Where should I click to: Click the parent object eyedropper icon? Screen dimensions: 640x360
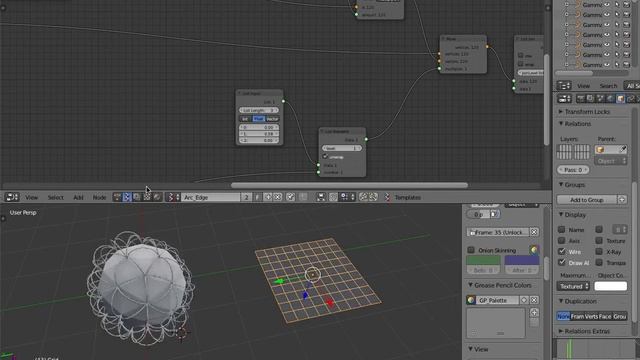pos(623,149)
